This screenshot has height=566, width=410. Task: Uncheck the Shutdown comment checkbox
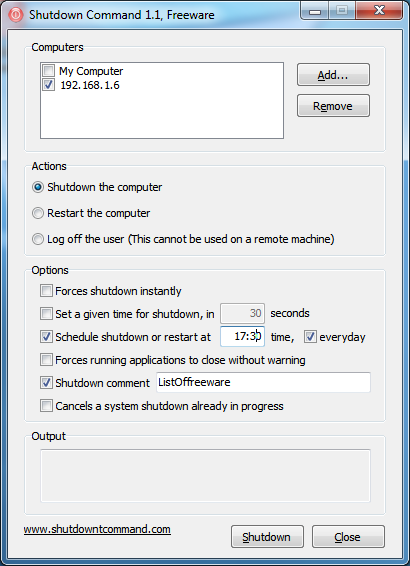point(46,382)
